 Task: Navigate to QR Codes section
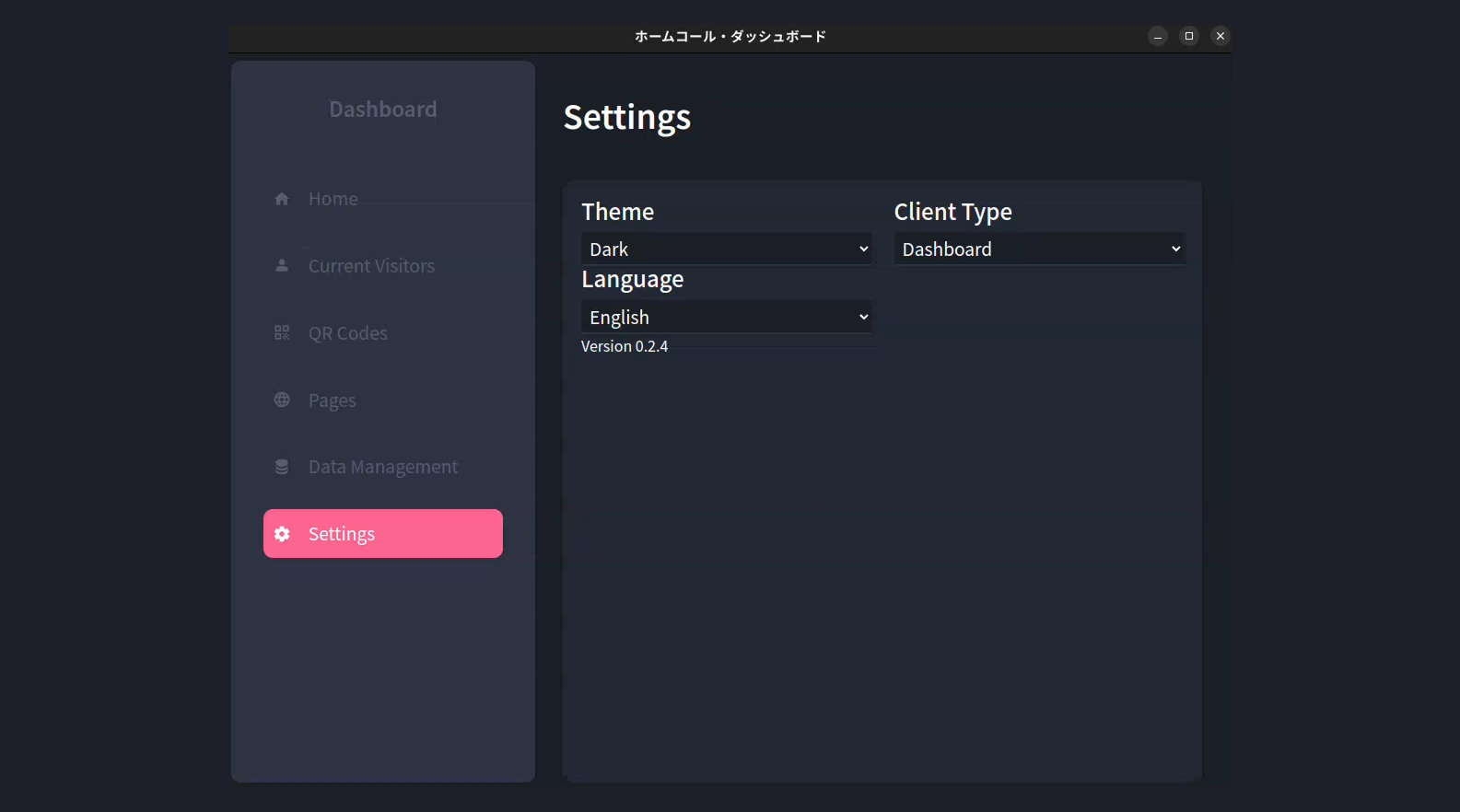[x=348, y=333]
